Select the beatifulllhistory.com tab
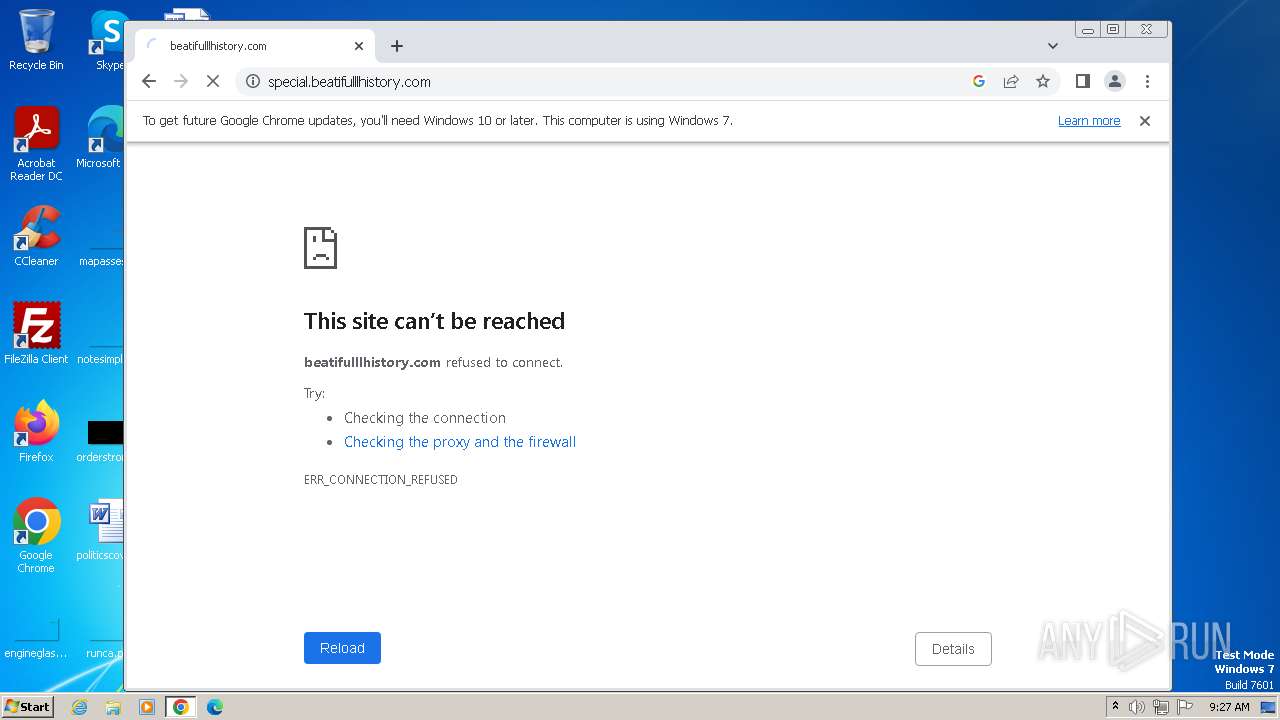This screenshot has height=720, width=1280. 255,46
